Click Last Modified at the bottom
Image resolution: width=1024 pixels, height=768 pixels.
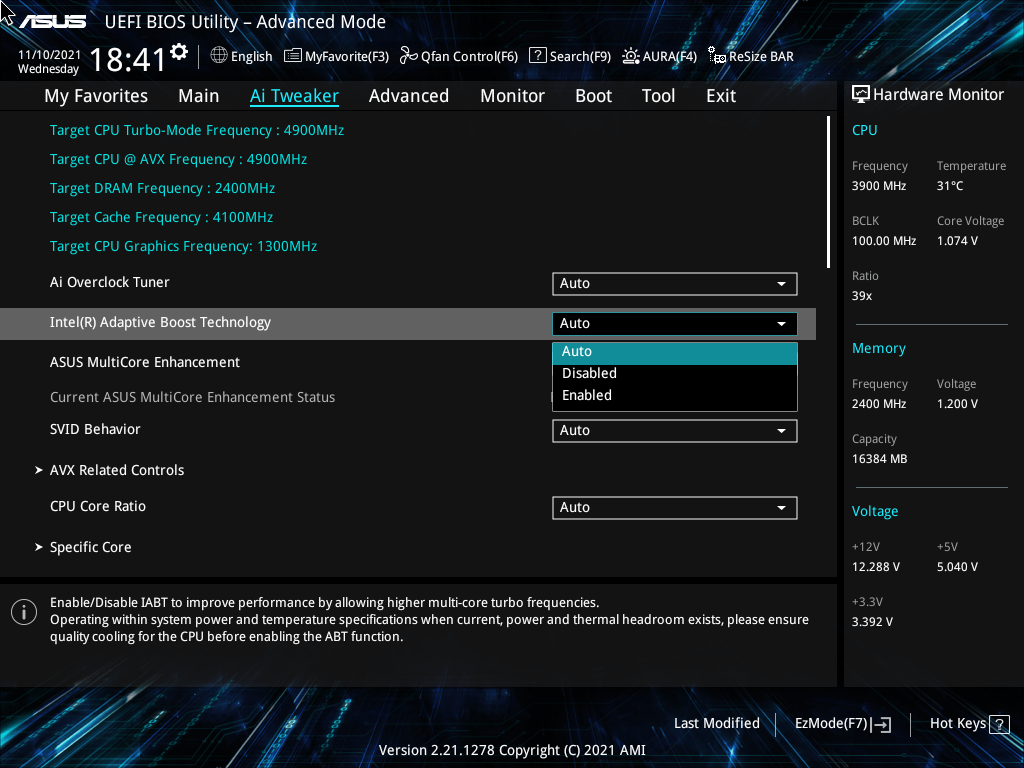click(716, 724)
